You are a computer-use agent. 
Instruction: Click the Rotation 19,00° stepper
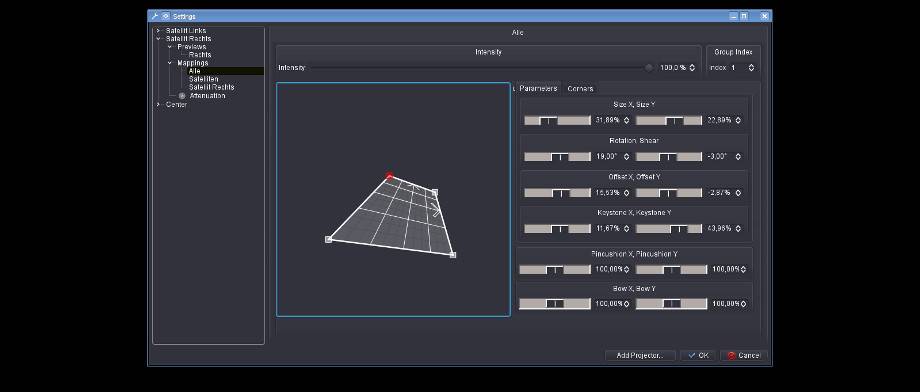626,157
